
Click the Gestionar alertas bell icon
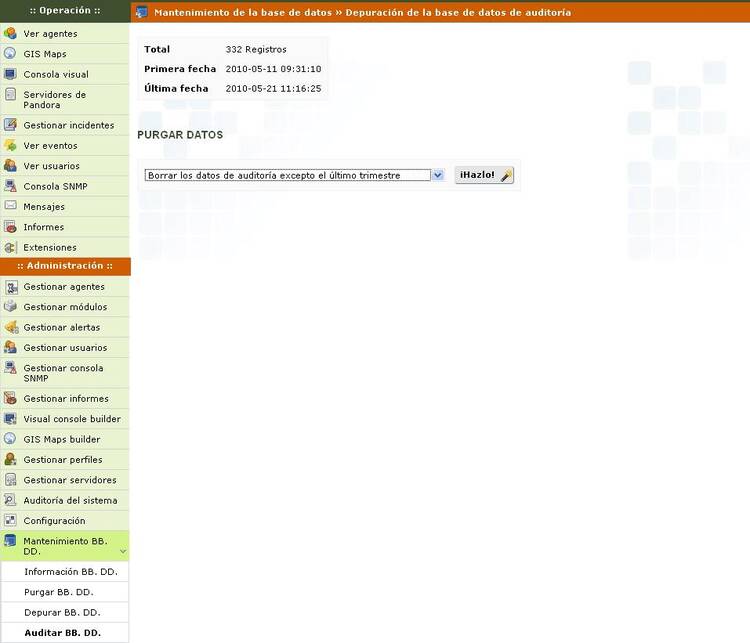(x=10, y=327)
